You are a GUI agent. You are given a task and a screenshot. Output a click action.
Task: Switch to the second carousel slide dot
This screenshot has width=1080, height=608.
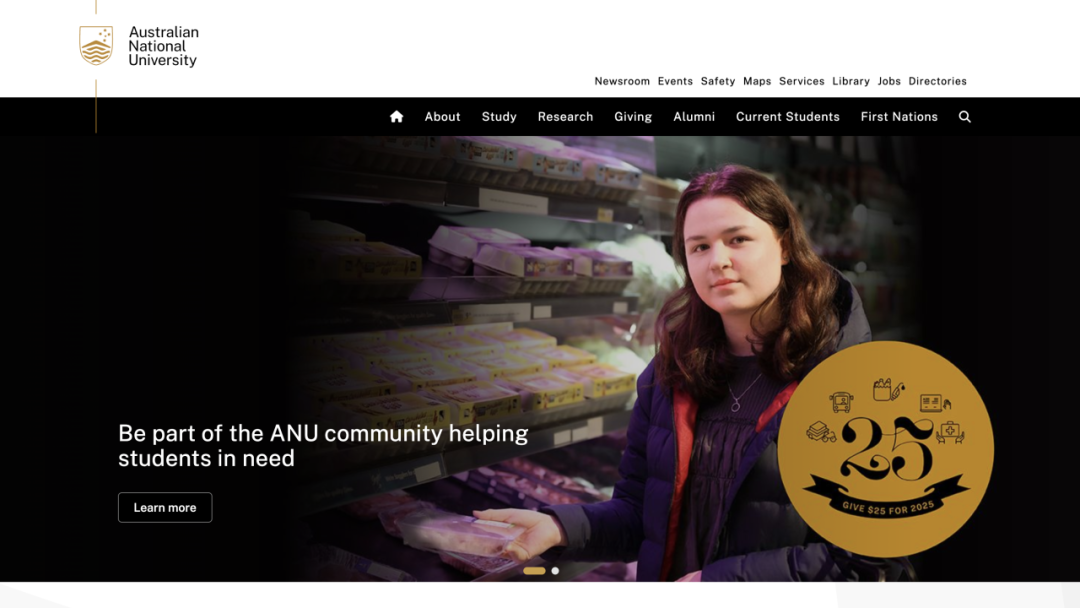point(555,571)
